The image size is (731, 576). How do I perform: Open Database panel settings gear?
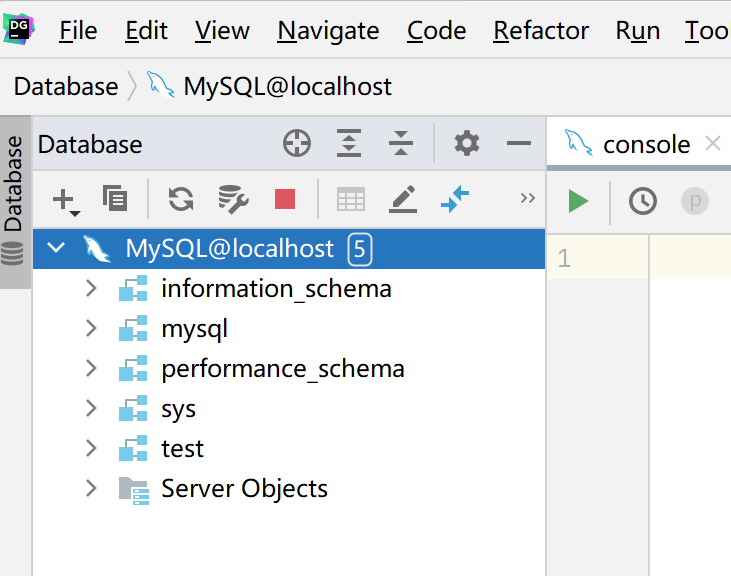[x=467, y=144]
